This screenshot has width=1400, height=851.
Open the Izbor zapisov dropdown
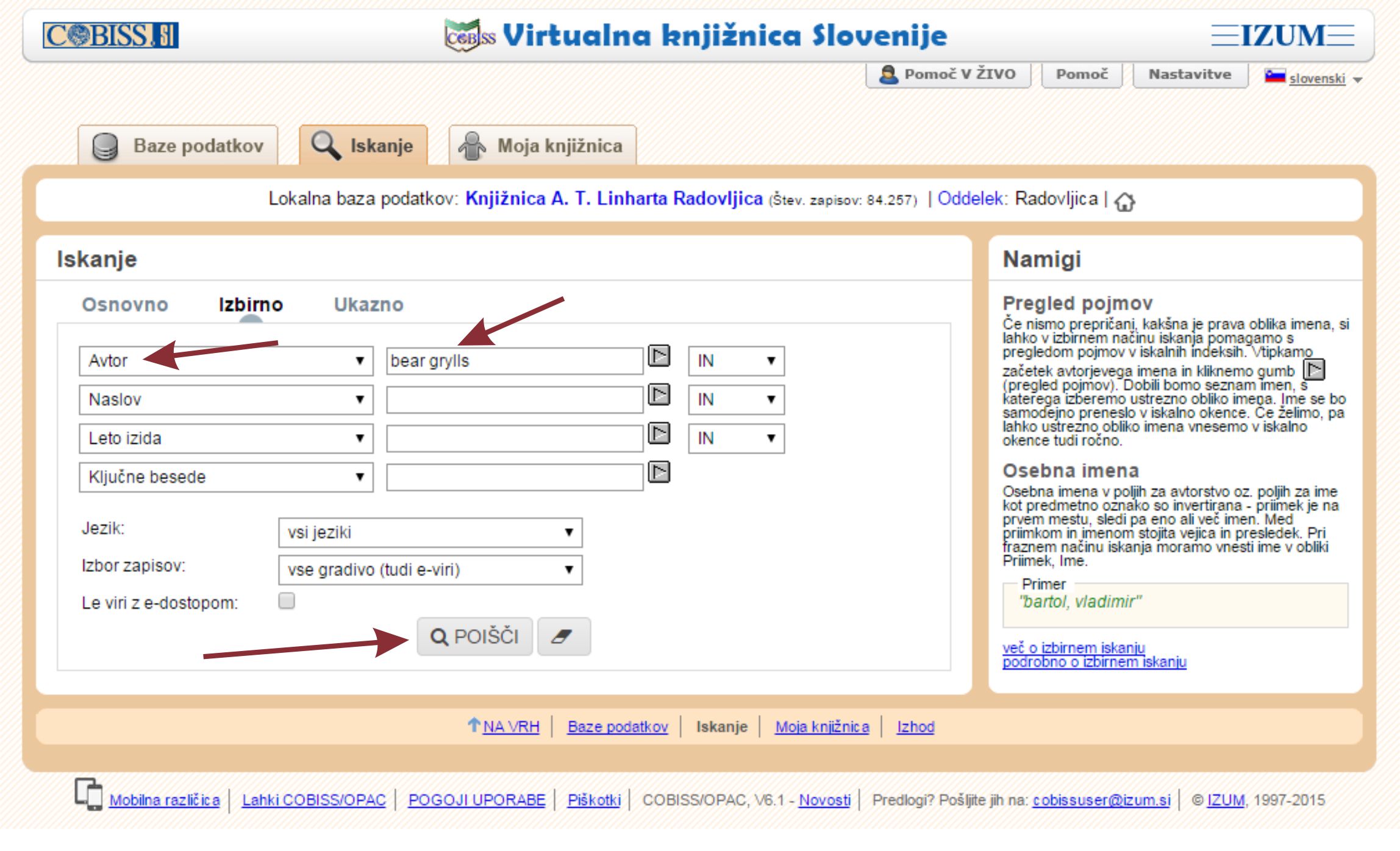coord(430,570)
